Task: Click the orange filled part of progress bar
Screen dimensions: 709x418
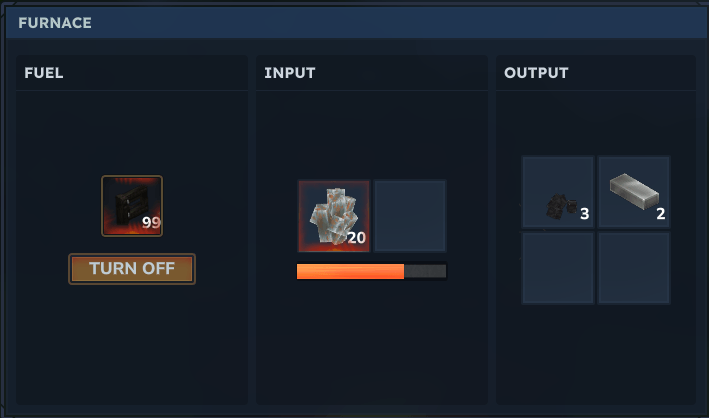Action: 350,271
